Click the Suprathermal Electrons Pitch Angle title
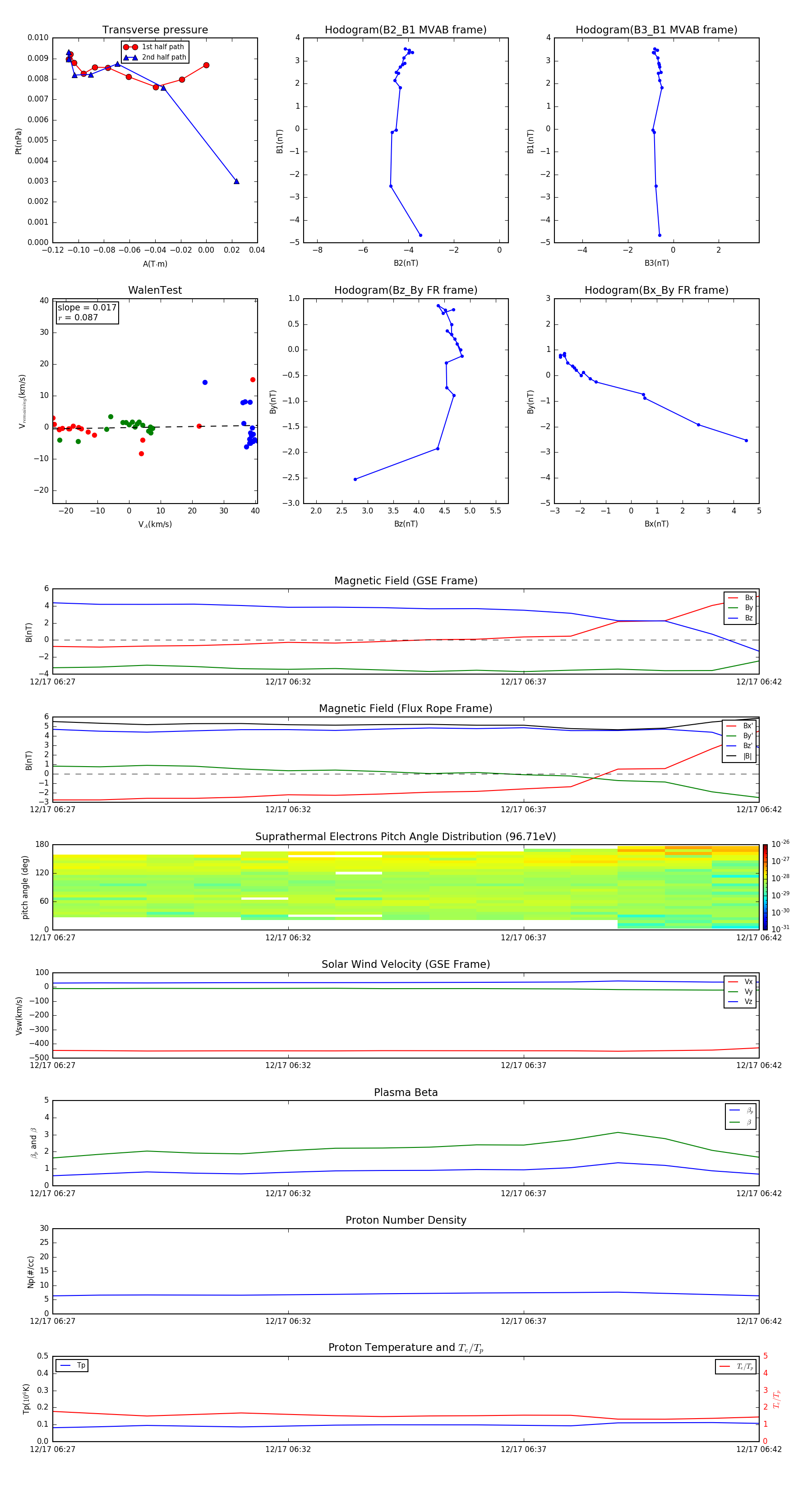The image size is (812, 1489). 406,837
